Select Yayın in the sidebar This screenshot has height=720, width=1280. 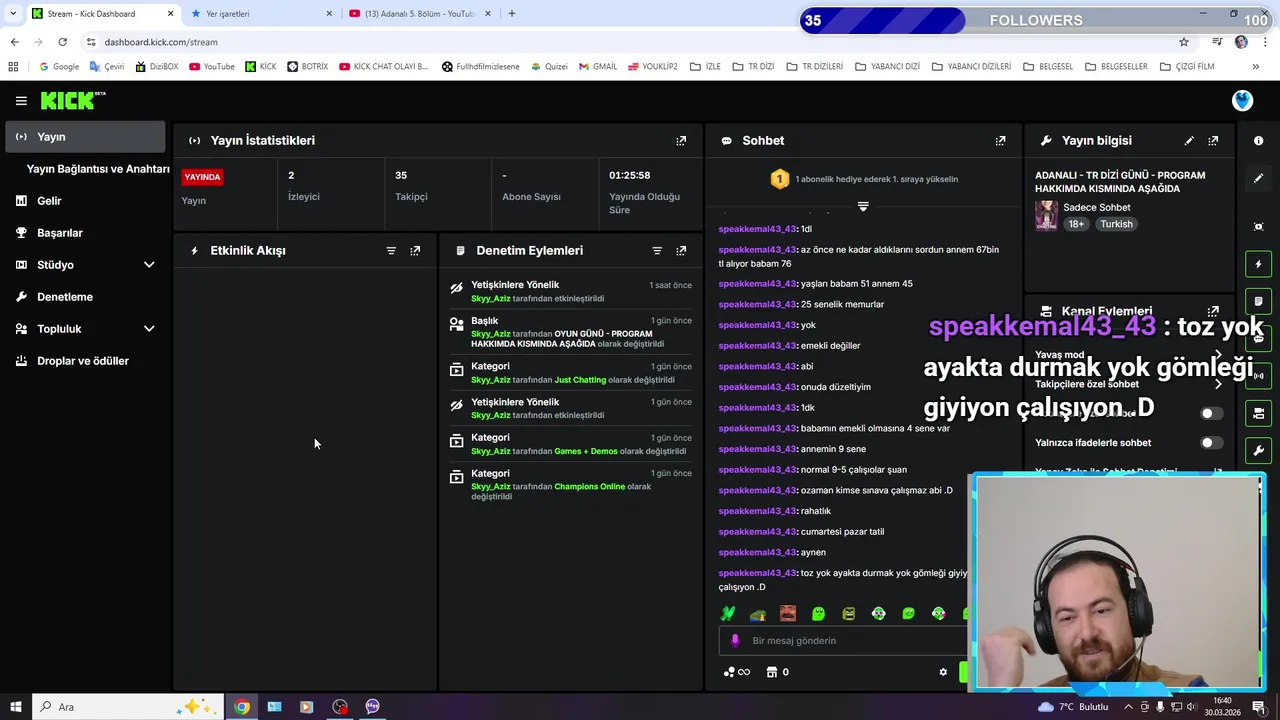pos(85,137)
